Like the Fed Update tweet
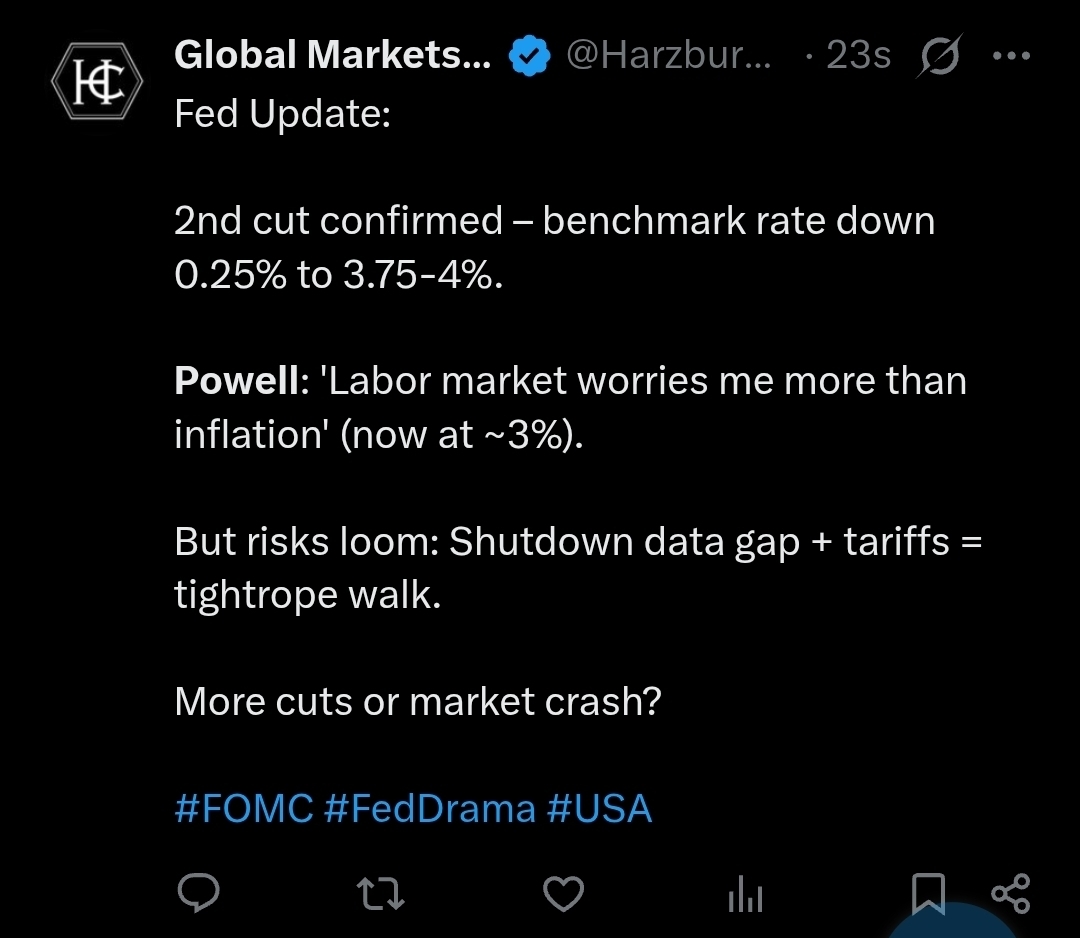This screenshot has height=938, width=1080. 563,892
